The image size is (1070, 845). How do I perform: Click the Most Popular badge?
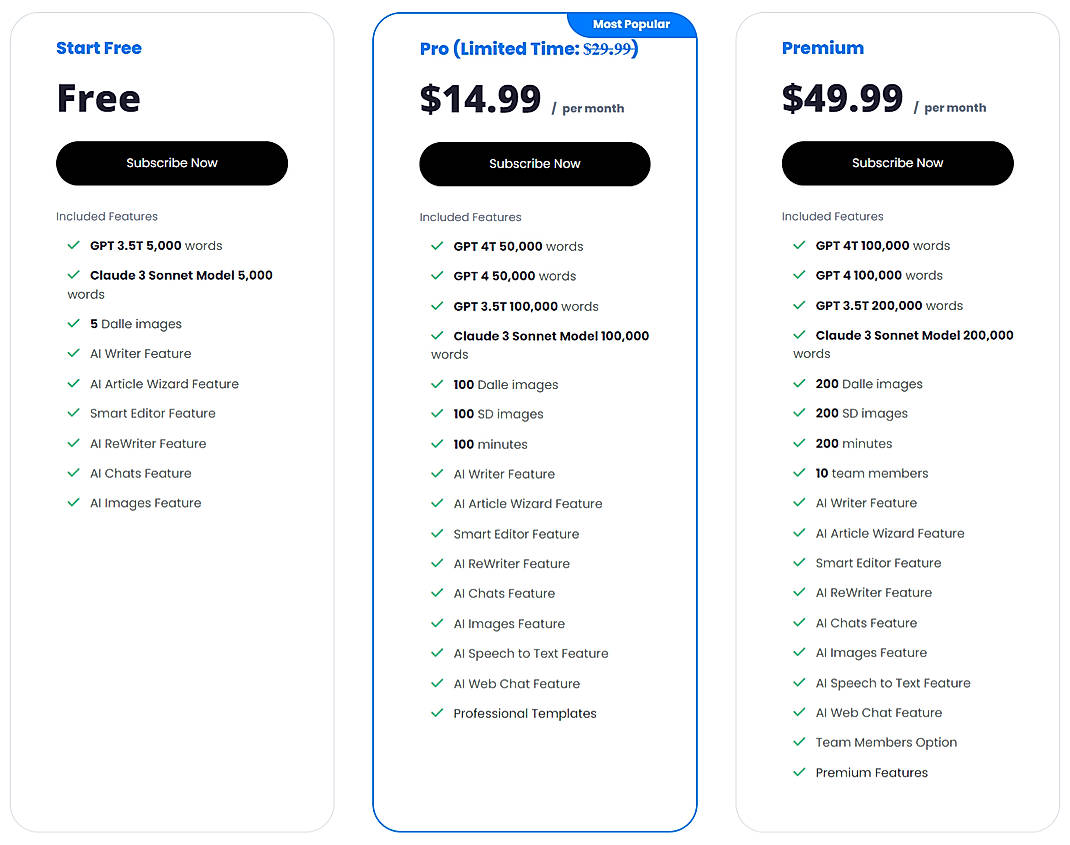(633, 24)
